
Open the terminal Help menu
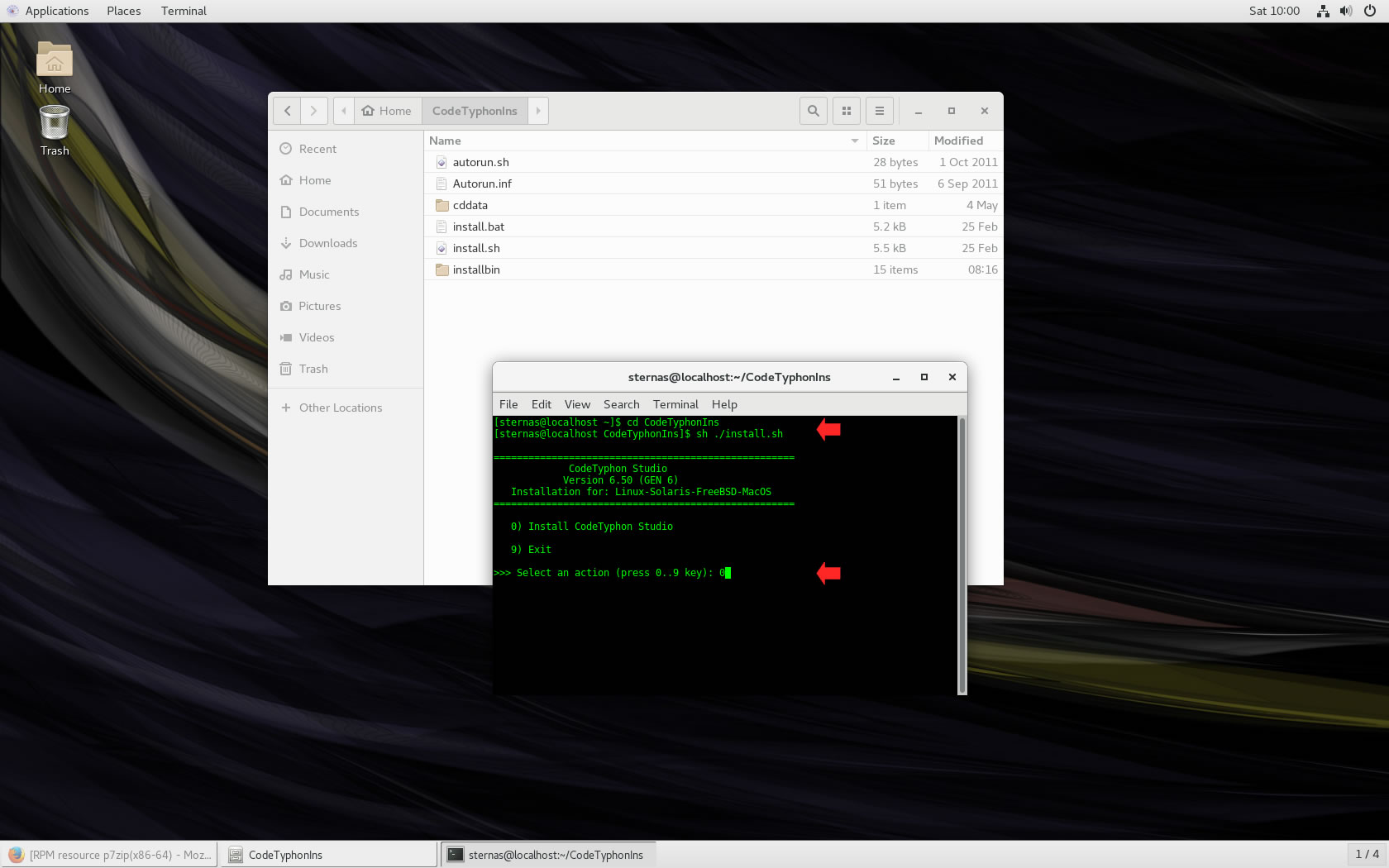724,404
